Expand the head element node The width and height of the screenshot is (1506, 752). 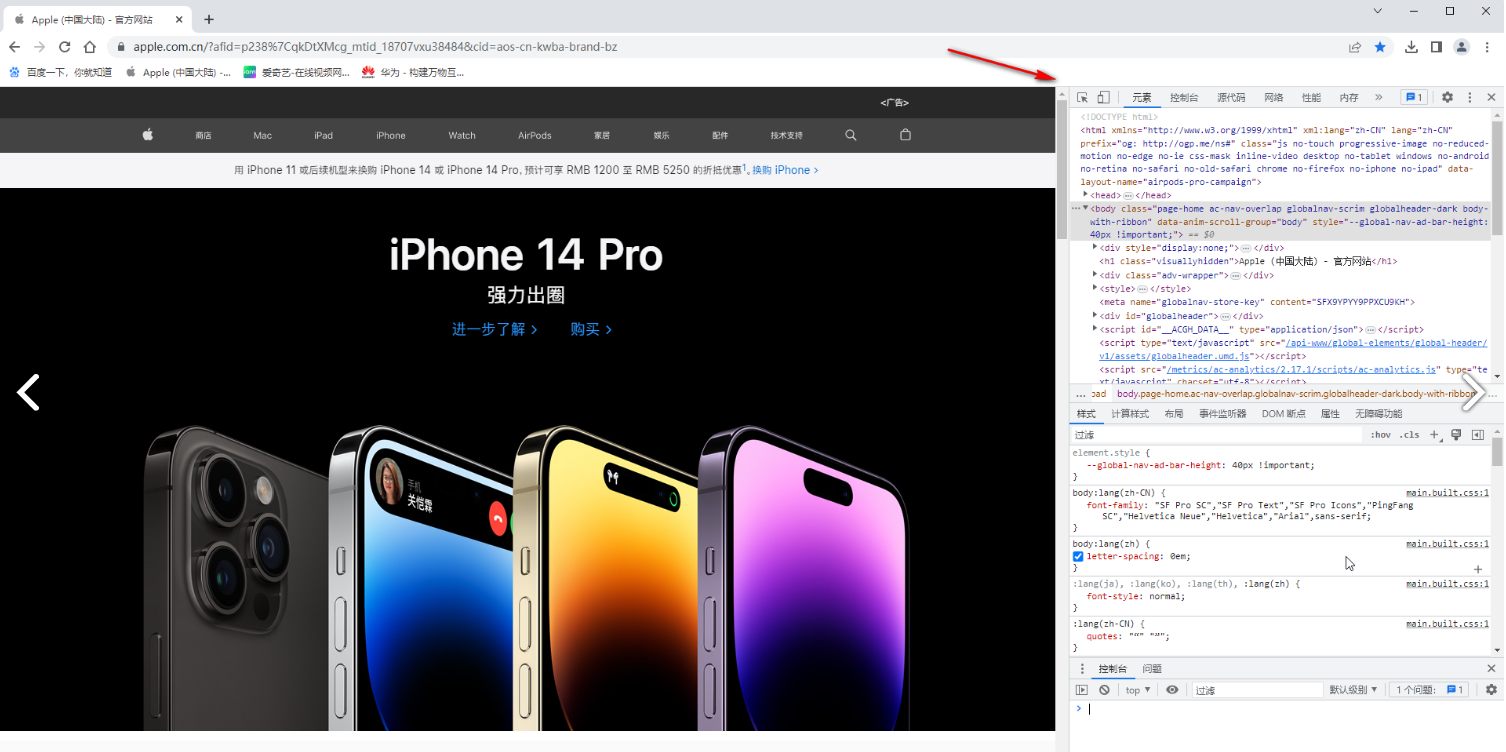[1086, 195]
